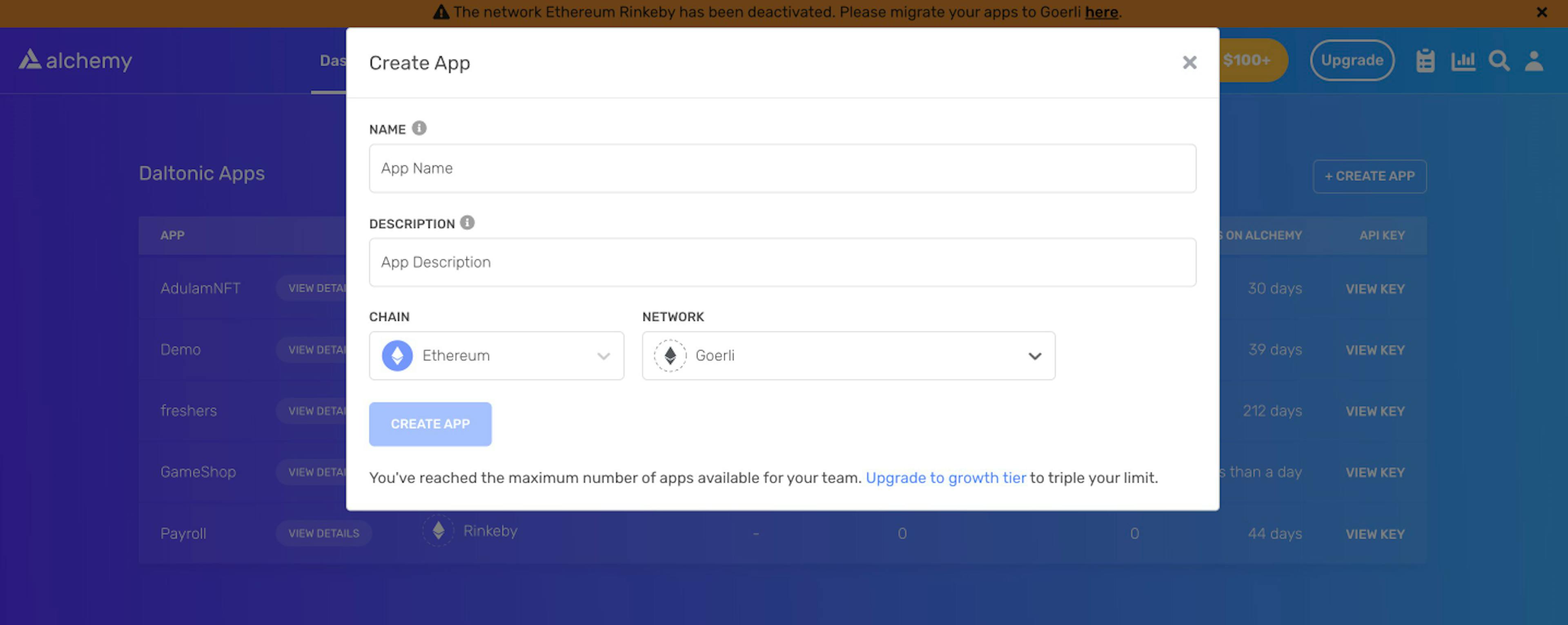Click the '44 days' cell in the Payroll row
Viewport: 1568px width, 625px height.
coord(1274,533)
